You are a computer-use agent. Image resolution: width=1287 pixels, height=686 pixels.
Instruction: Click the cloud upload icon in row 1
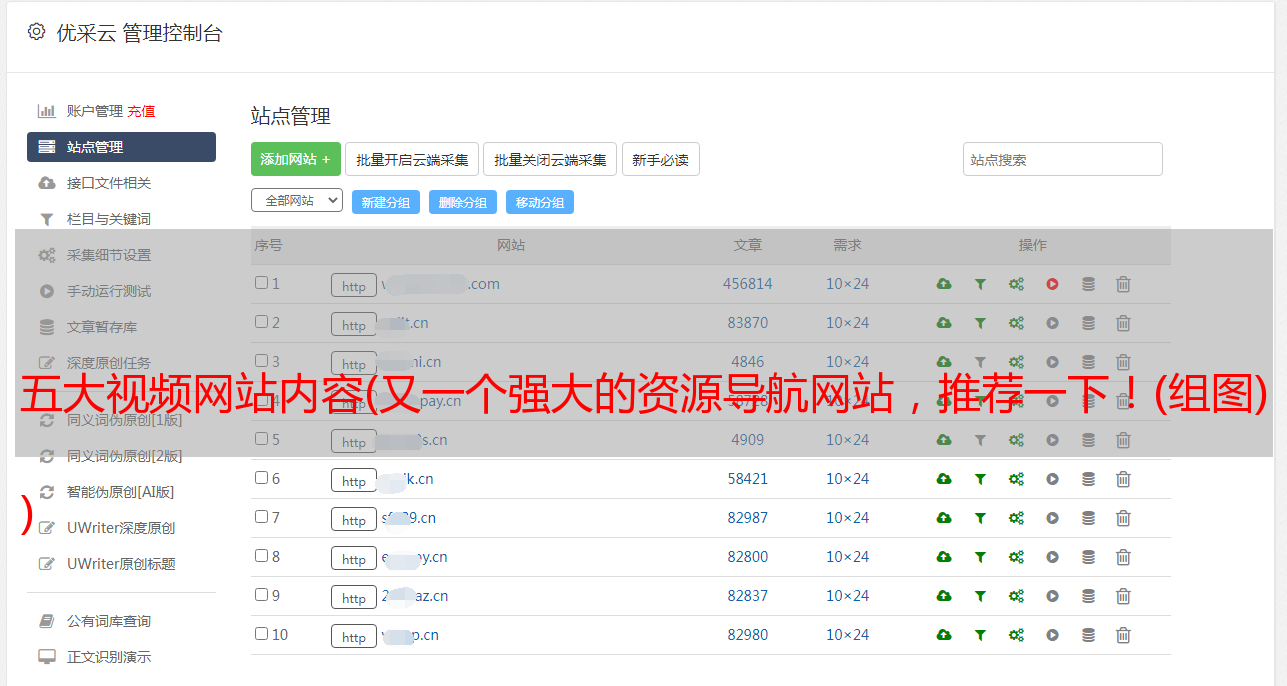pos(944,284)
